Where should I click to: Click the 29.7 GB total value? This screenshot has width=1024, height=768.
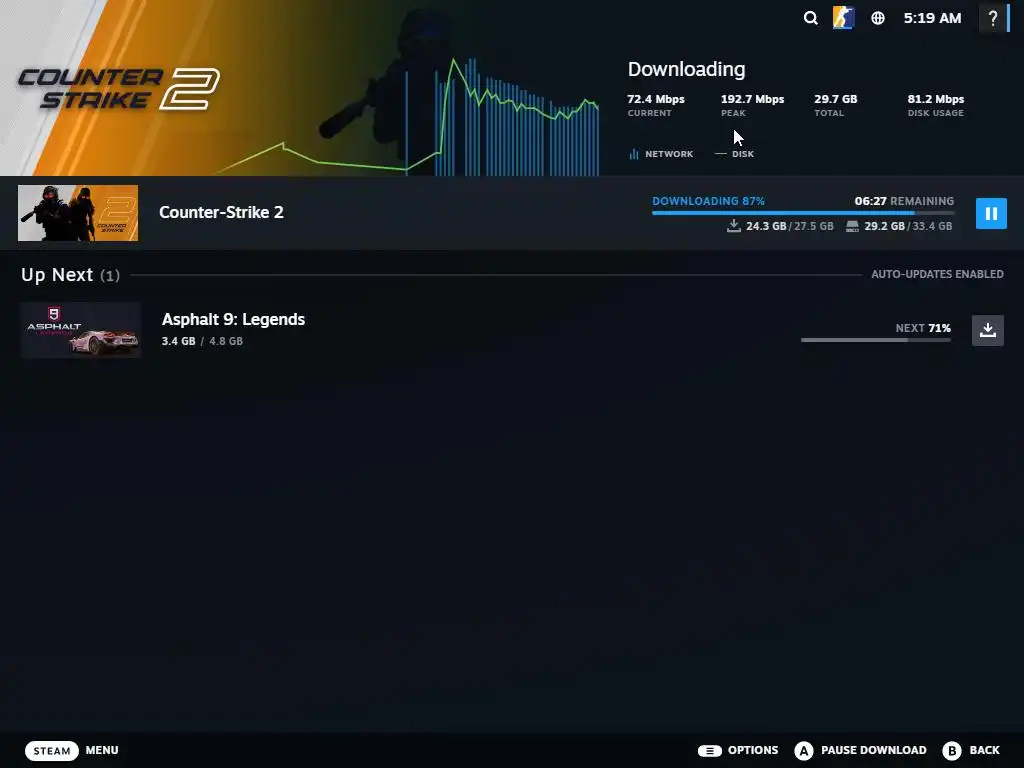(835, 99)
